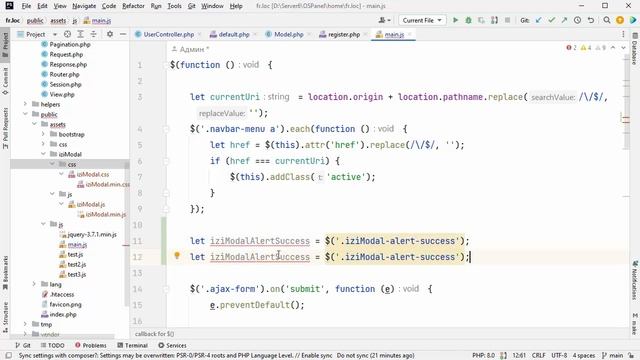
Task: Expand the tmp folder
Action: [x=25, y=324]
